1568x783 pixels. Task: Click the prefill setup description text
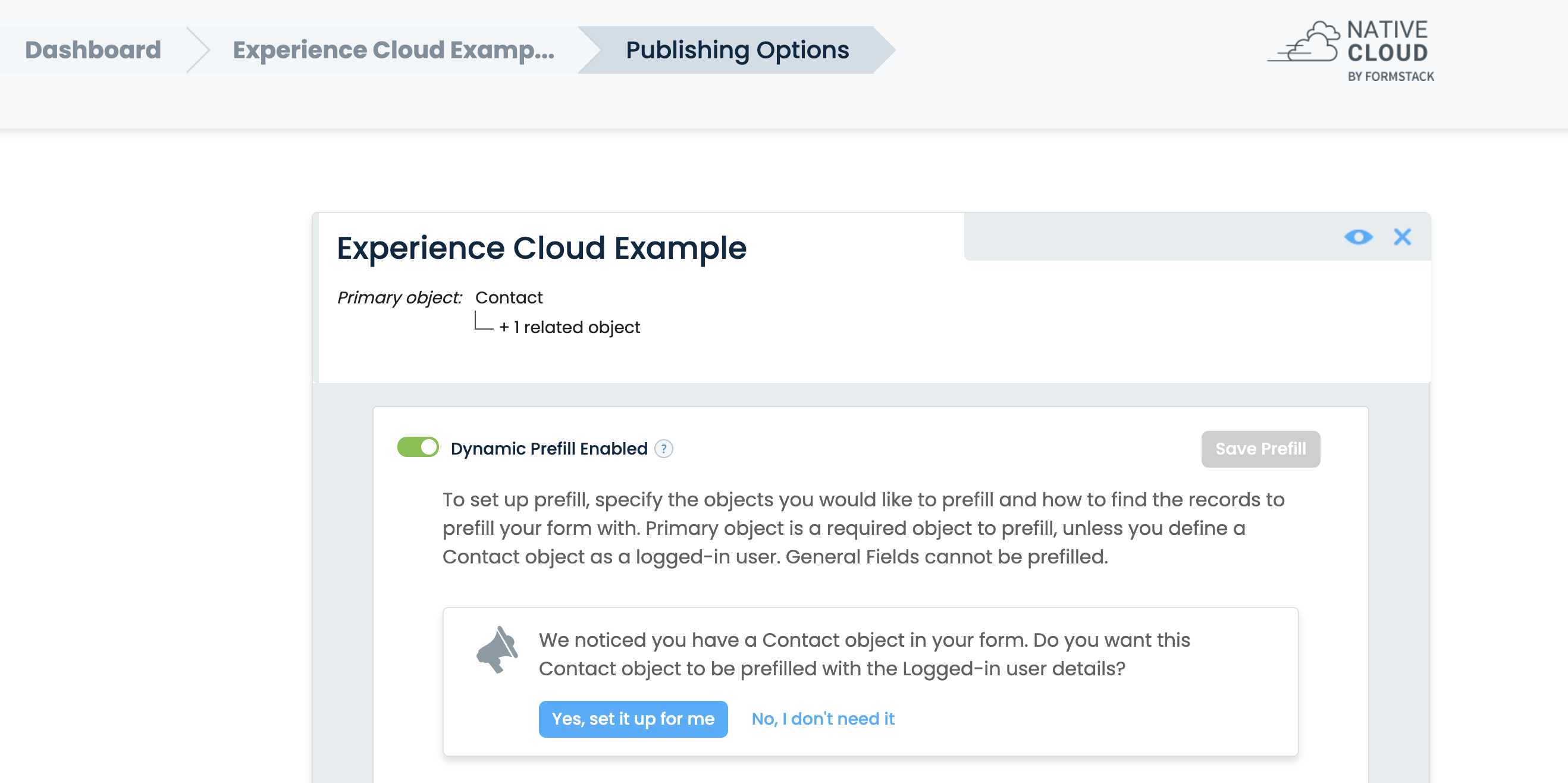tap(863, 528)
